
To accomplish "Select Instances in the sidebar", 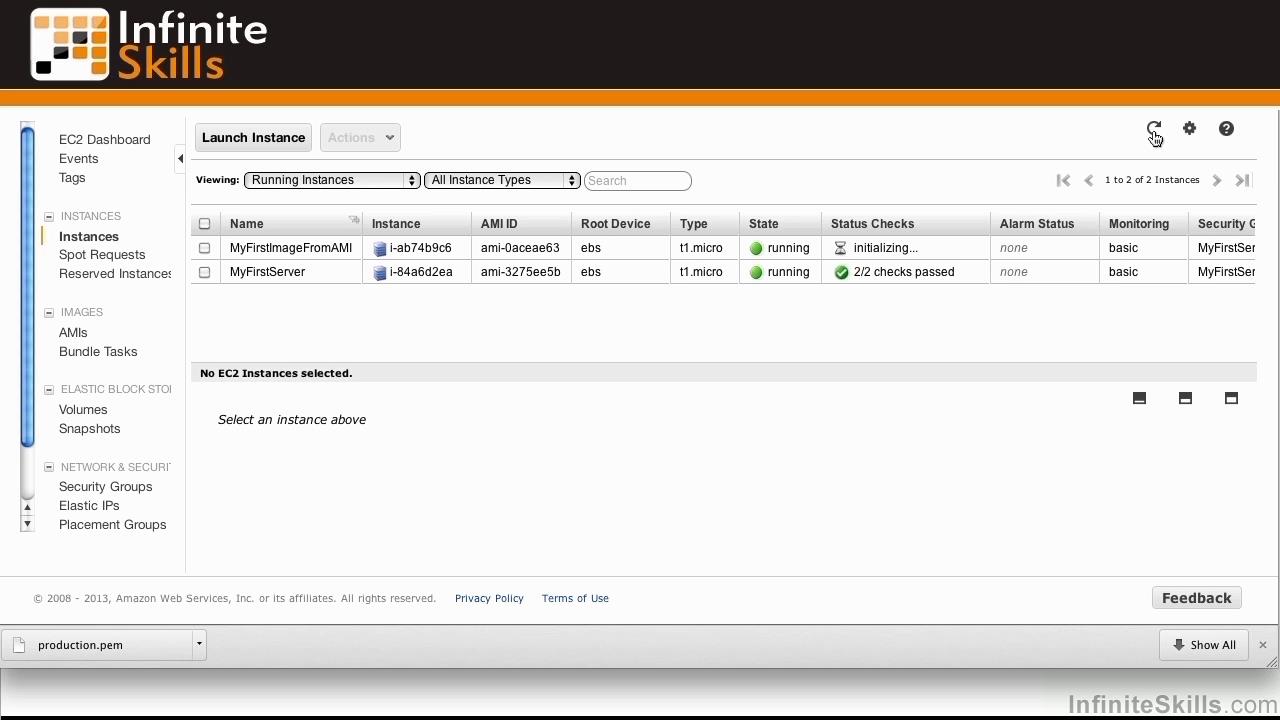I will pyautogui.click(x=89, y=237).
